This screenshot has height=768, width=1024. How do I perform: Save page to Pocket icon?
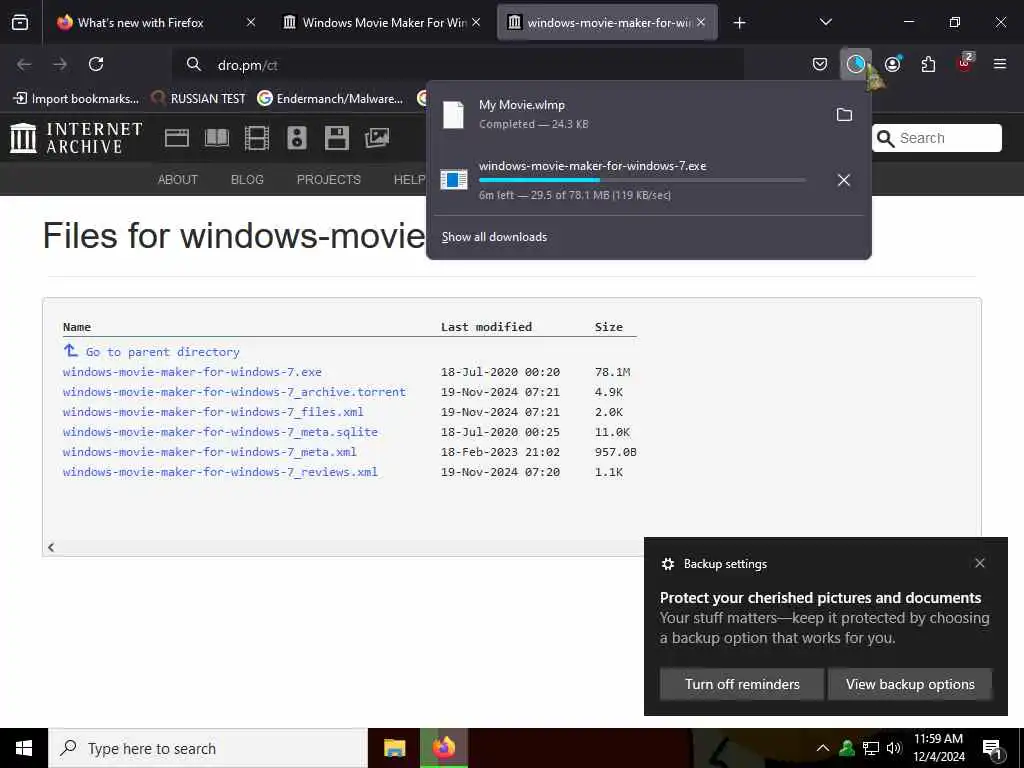tap(820, 64)
